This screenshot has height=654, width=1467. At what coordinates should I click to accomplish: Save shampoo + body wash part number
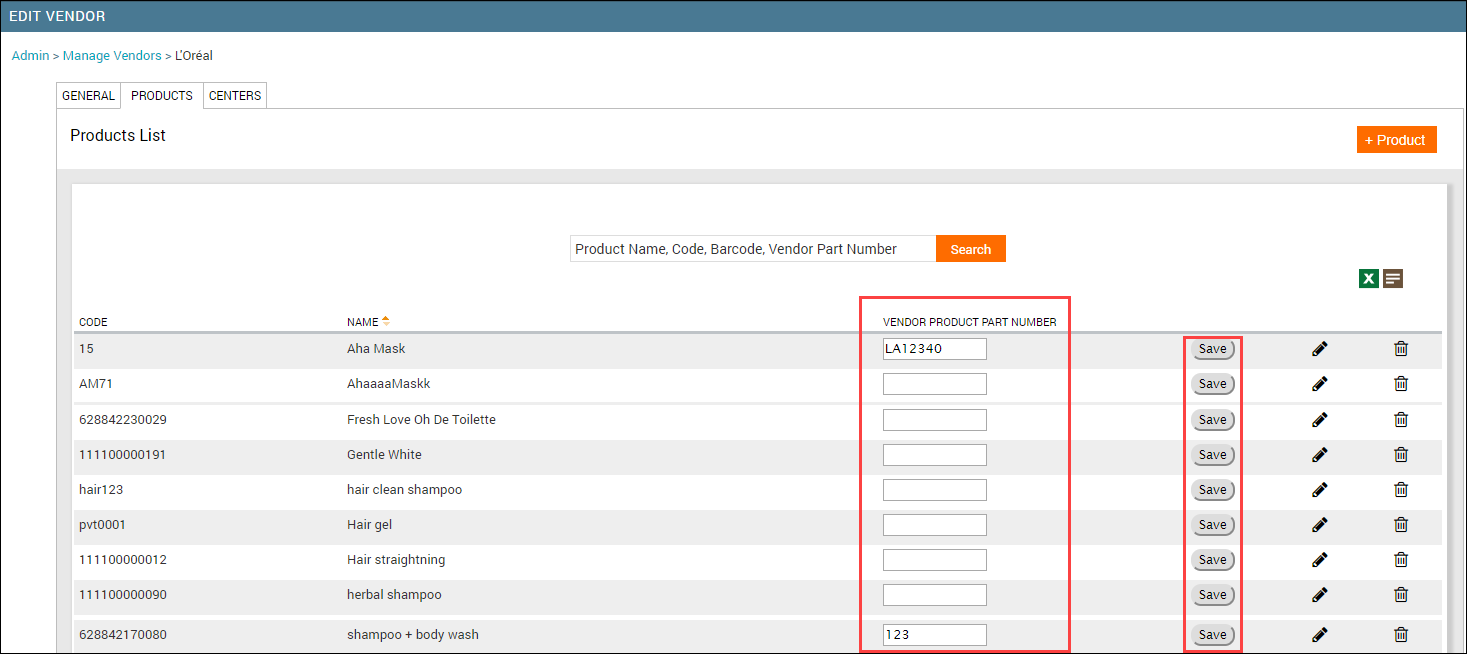pyautogui.click(x=1212, y=634)
